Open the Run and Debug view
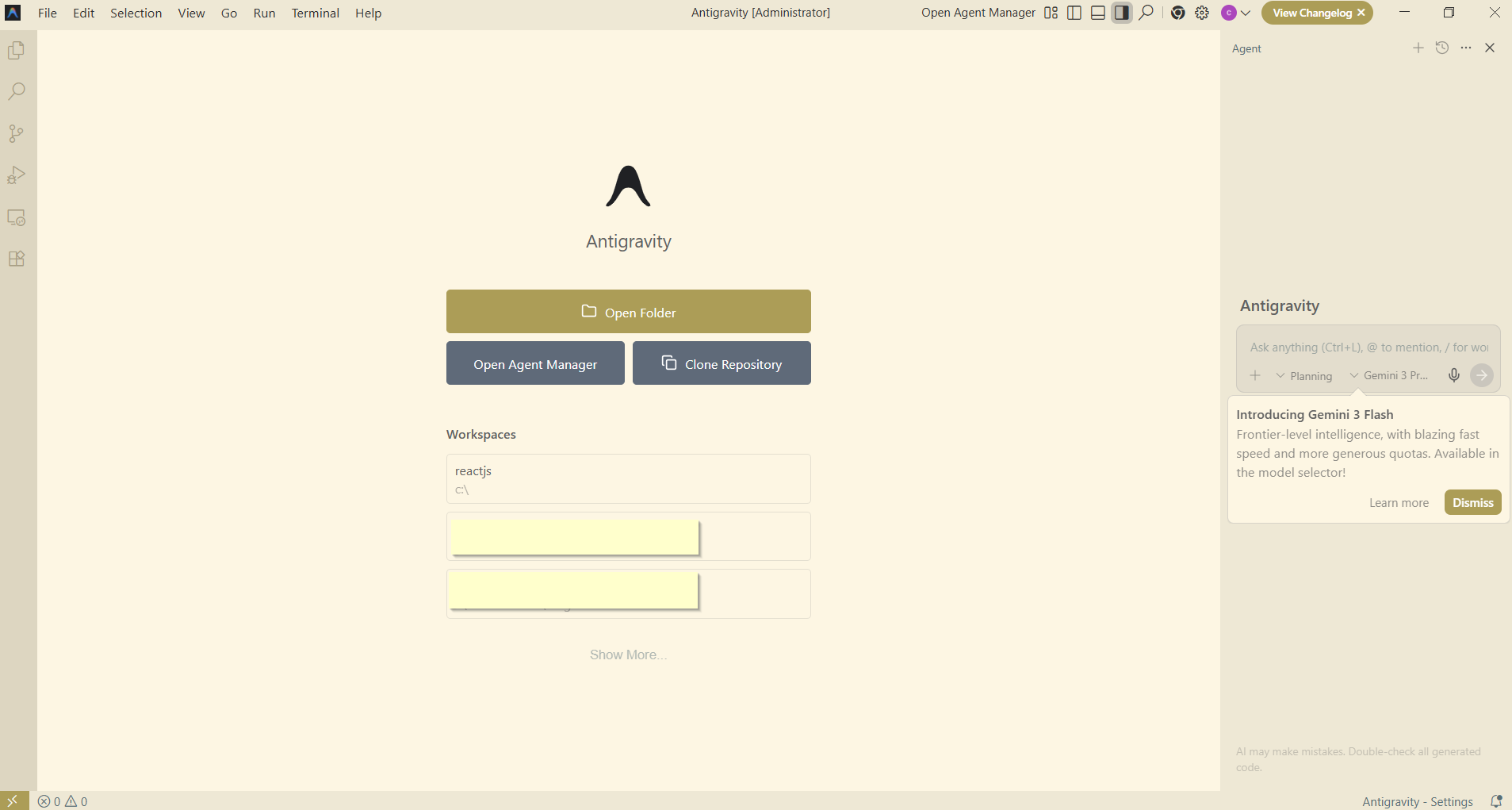1512x810 pixels. click(x=16, y=175)
